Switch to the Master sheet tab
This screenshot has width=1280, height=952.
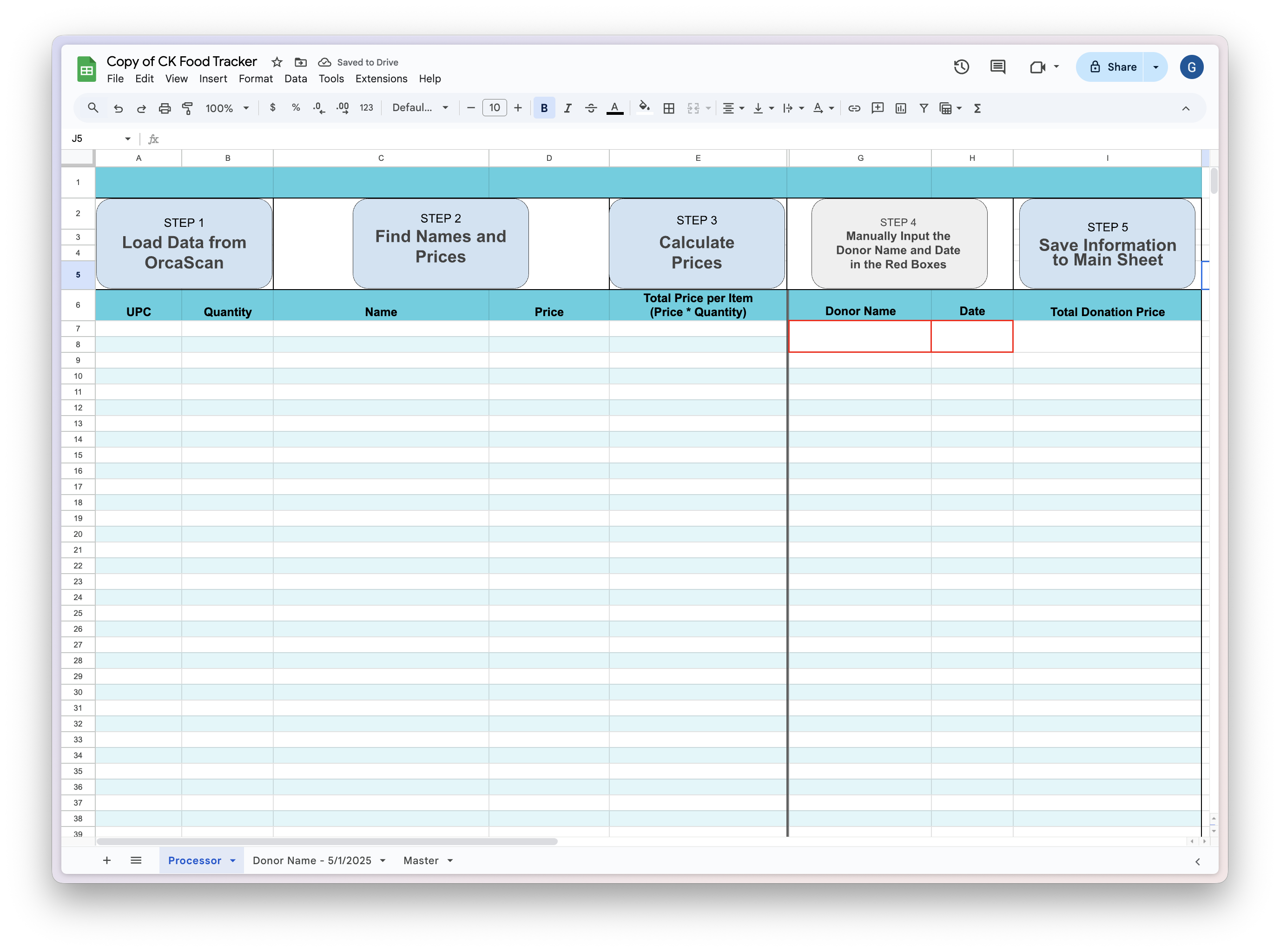pyautogui.click(x=421, y=860)
